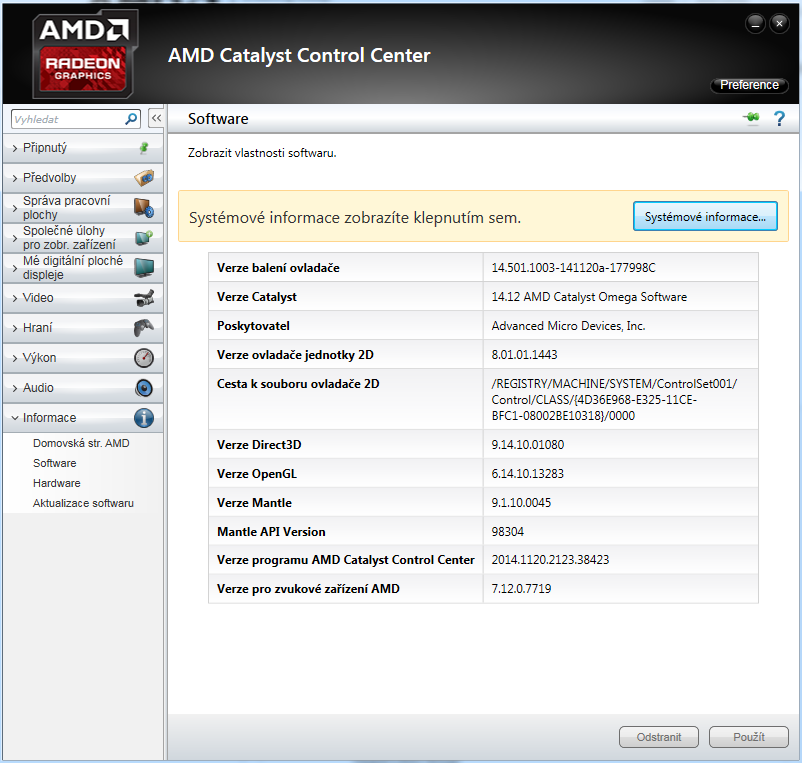Viewport: 802px width, 764px height.
Task: Open Aktualizace softwaru page
Action: [x=83, y=503]
